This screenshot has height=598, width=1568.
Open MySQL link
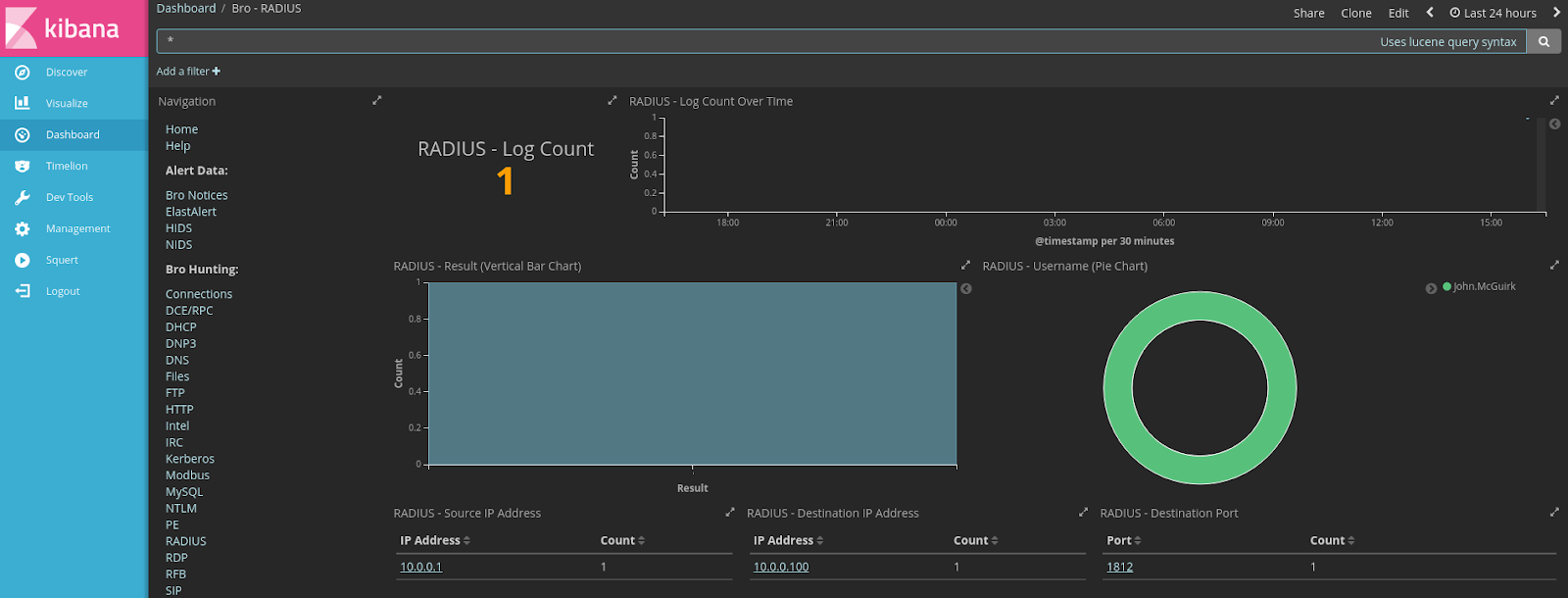[x=184, y=492]
